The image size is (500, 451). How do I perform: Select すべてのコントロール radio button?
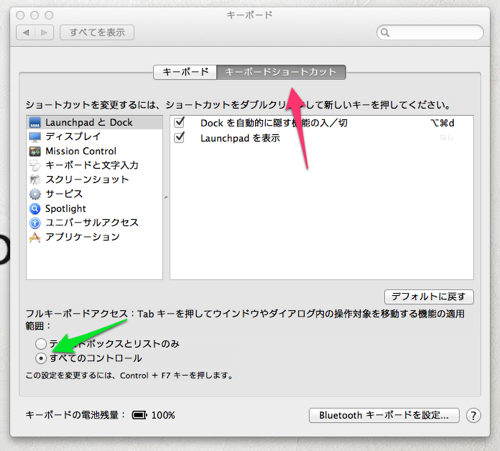41,358
